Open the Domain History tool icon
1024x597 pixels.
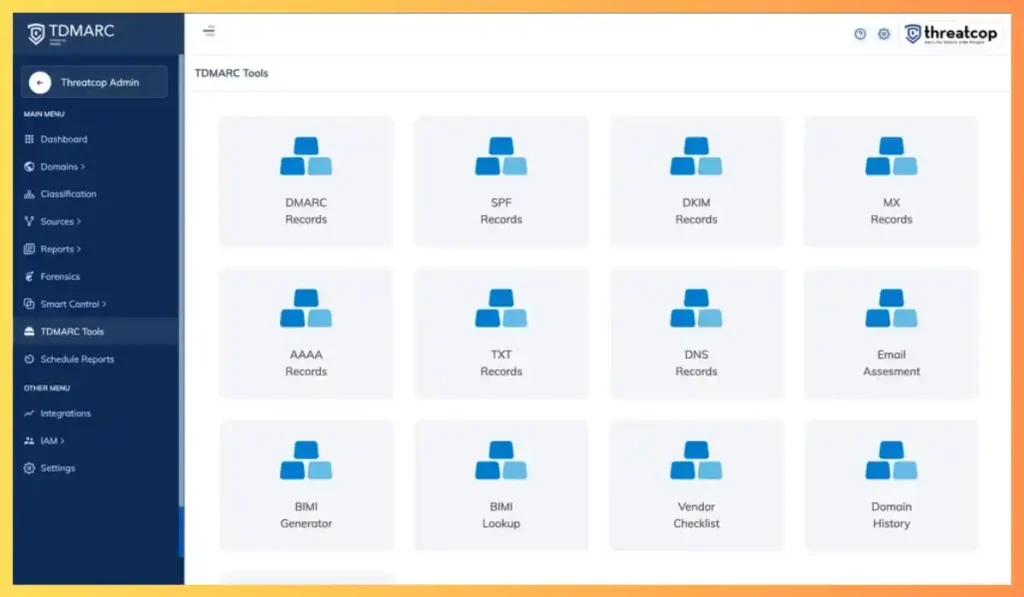891,460
